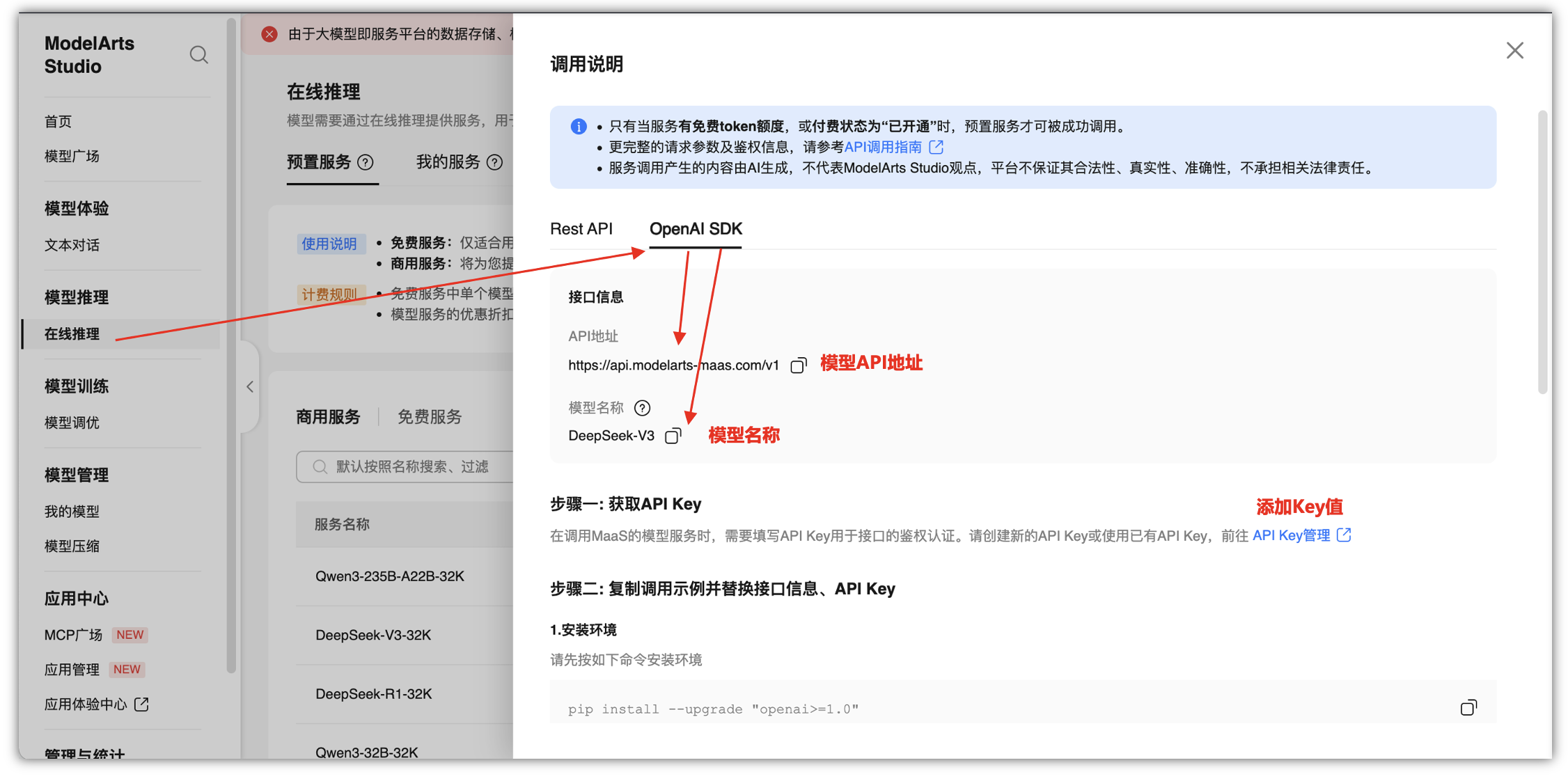
Task: Select the DeepSeek-V3-32K service row
Action: [405, 635]
